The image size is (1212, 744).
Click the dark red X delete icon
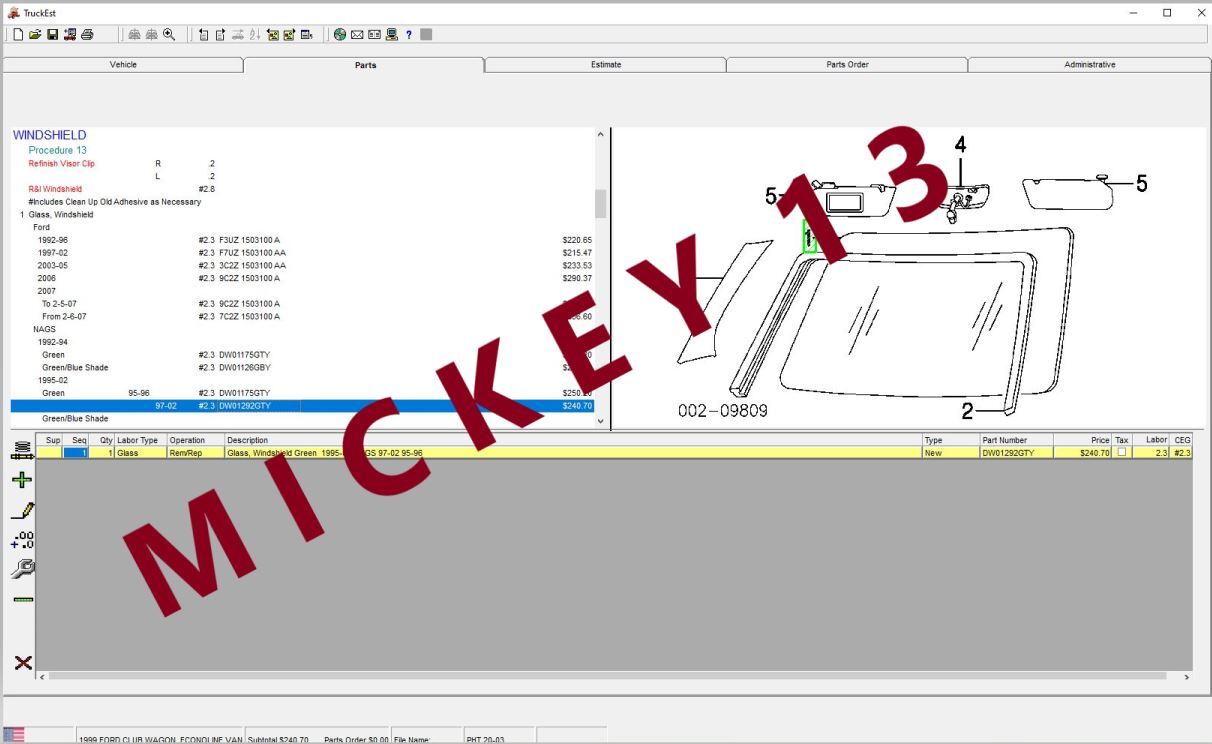[x=21, y=662]
